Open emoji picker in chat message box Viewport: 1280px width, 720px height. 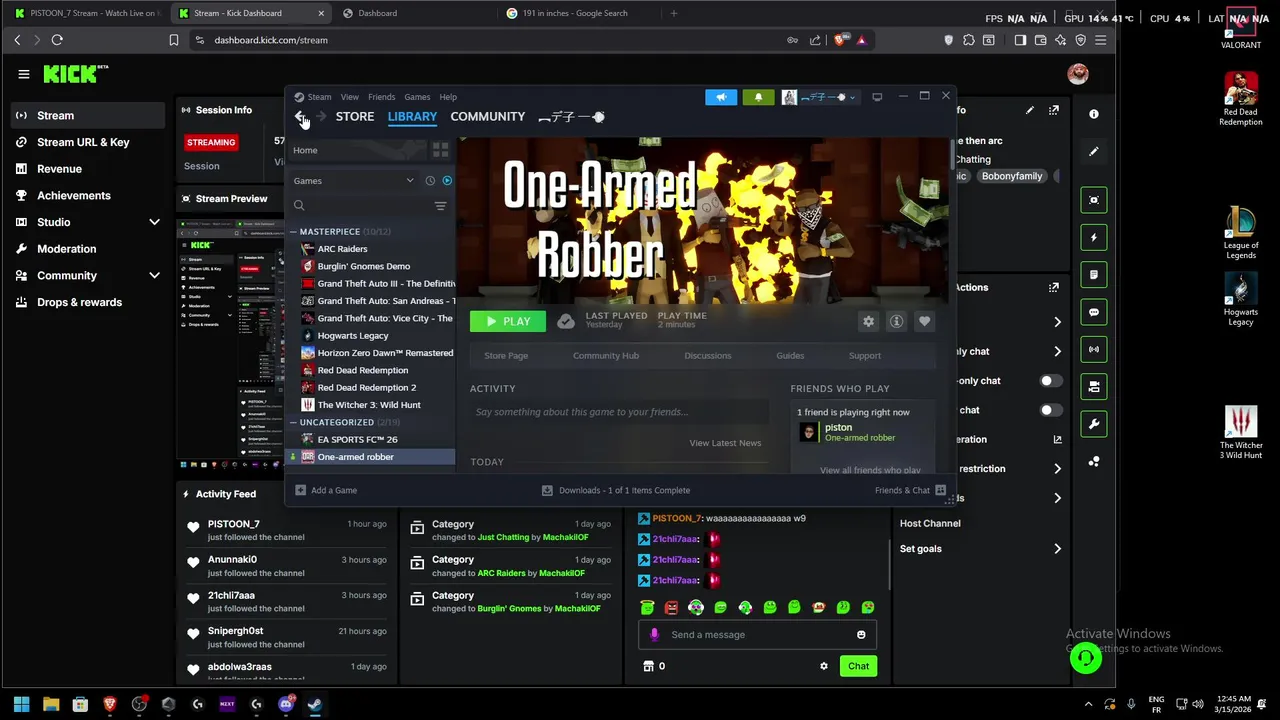point(861,635)
